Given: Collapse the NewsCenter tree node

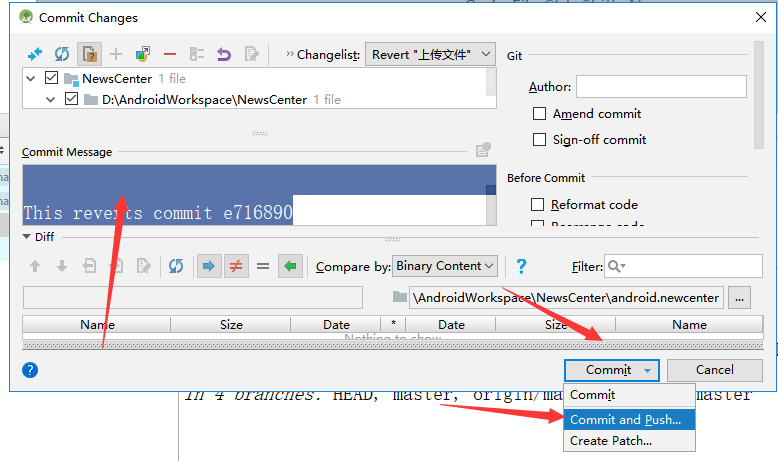Looking at the screenshot, I should 31,78.
